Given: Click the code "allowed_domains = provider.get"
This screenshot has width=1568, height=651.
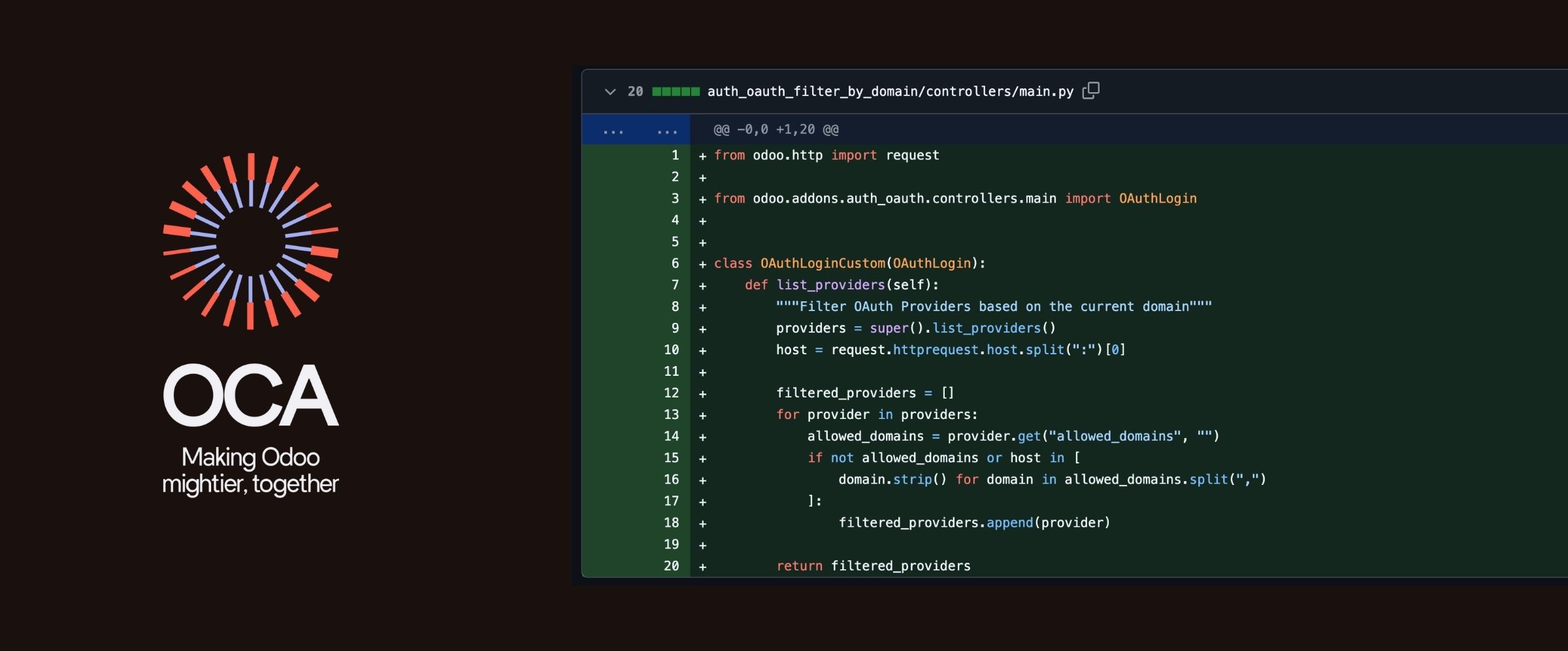Looking at the screenshot, I should (924, 436).
